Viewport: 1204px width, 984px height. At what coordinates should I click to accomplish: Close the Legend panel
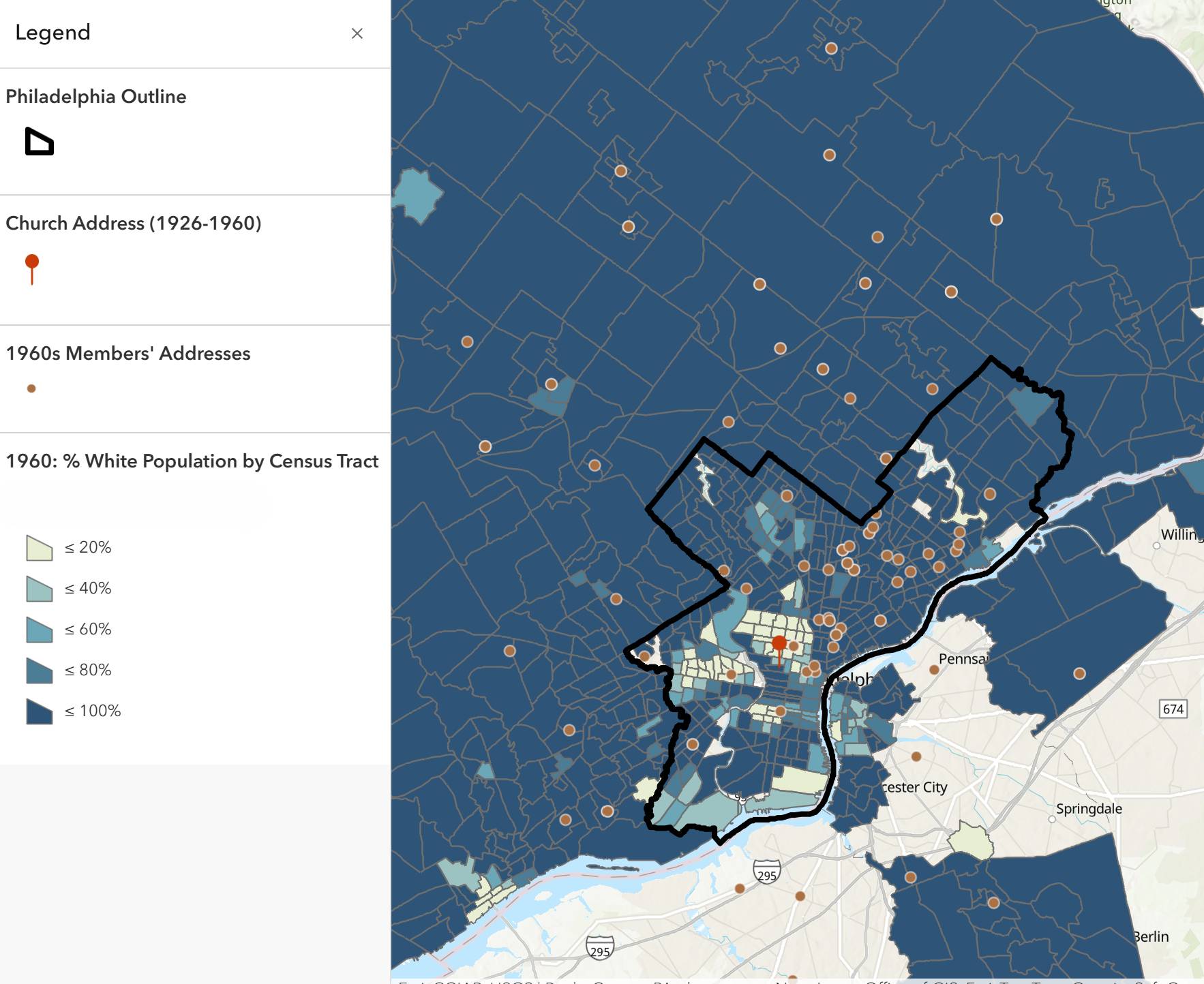357,33
